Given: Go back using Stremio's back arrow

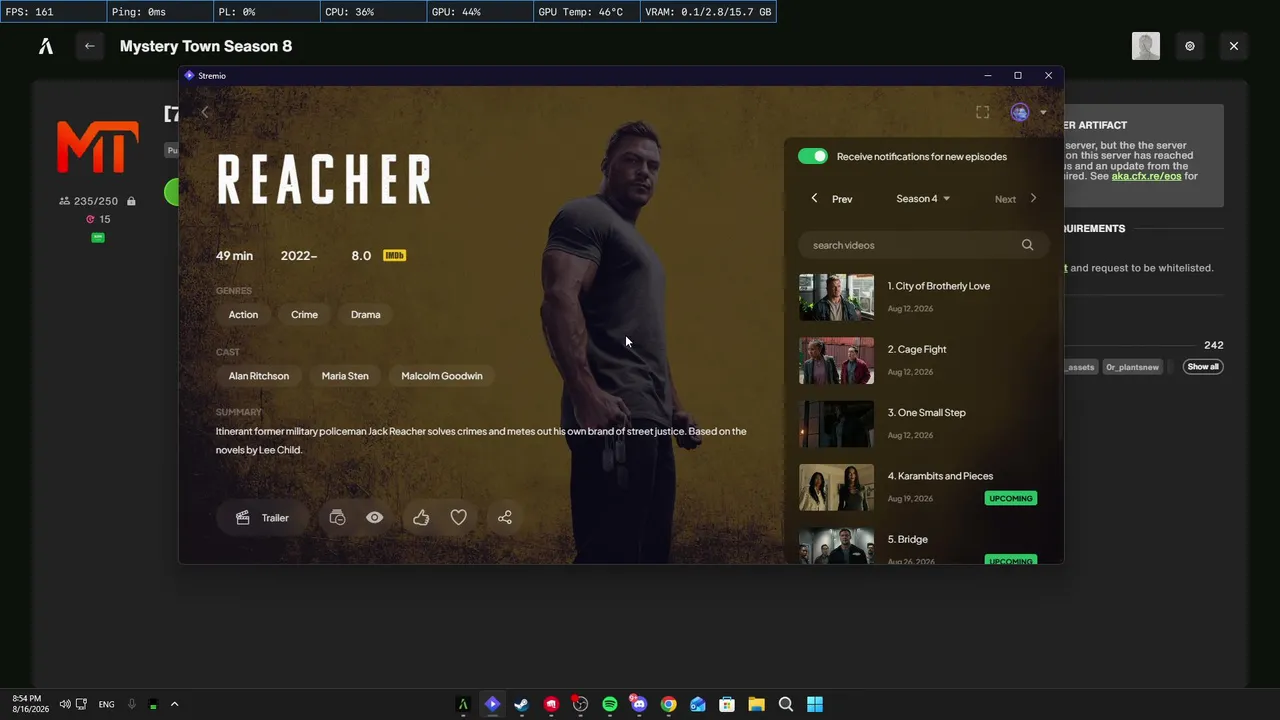Looking at the screenshot, I should tap(205, 112).
